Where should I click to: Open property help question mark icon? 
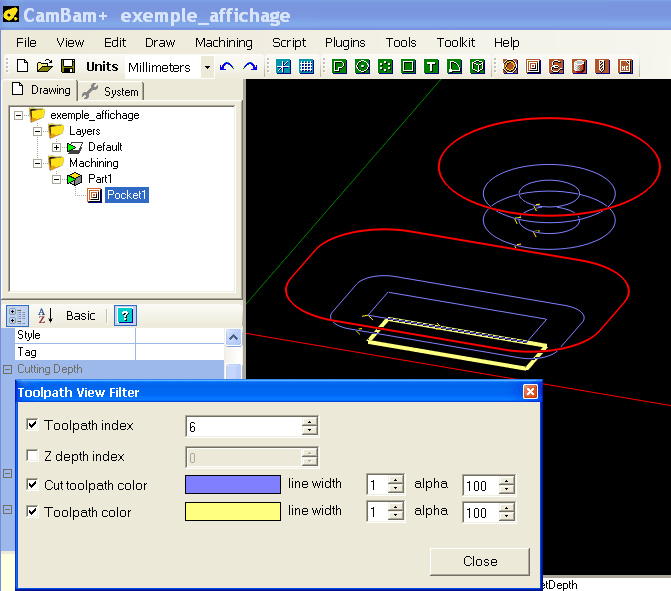click(125, 316)
